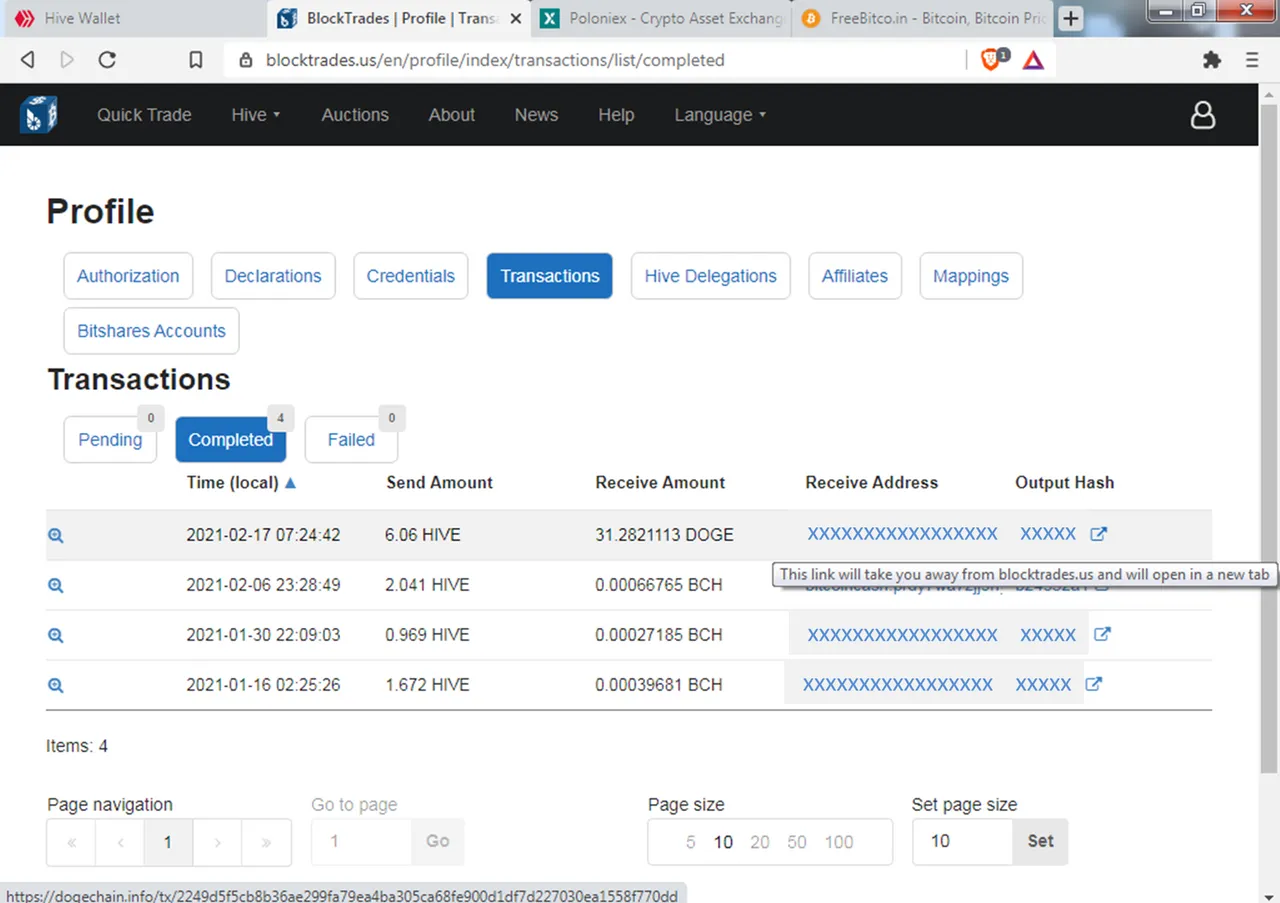Open a new browser tab with plus
Screen dimensions: 1280x903
(x=1070, y=18)
